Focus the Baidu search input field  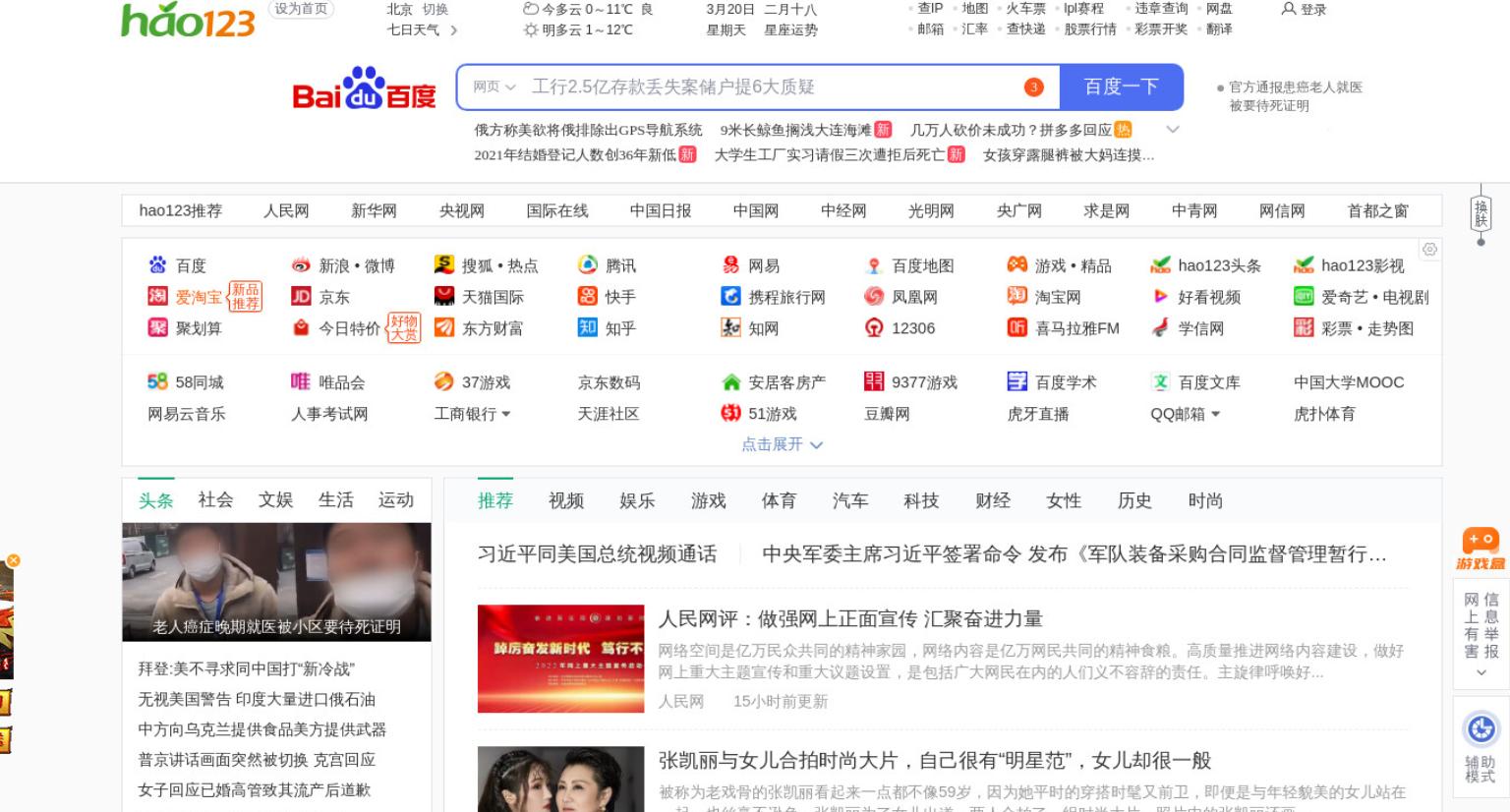(x=757, y=87)
